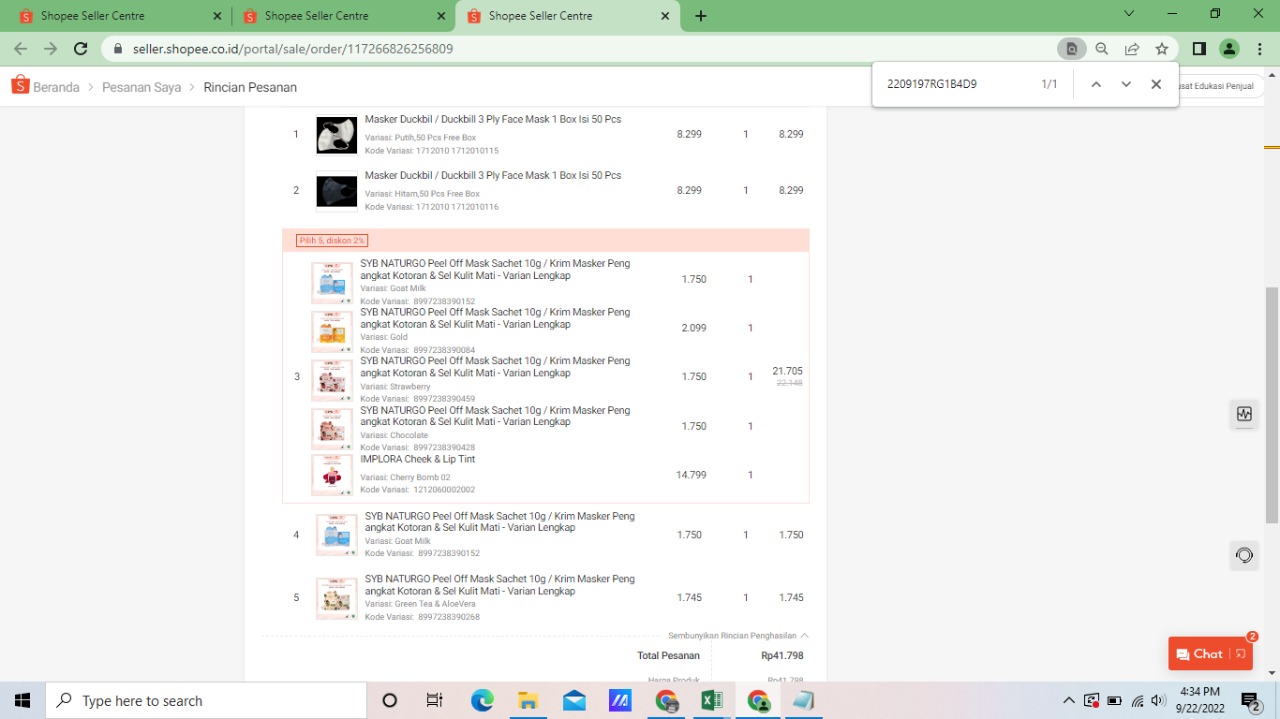Switch to Excel on the taskbar
The width and height of the screenshot is (1280, 719).
coord(712,701)
